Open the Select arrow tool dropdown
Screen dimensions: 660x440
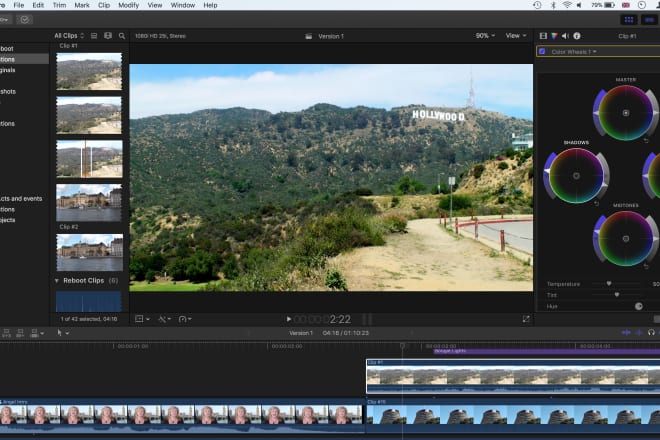63,333
